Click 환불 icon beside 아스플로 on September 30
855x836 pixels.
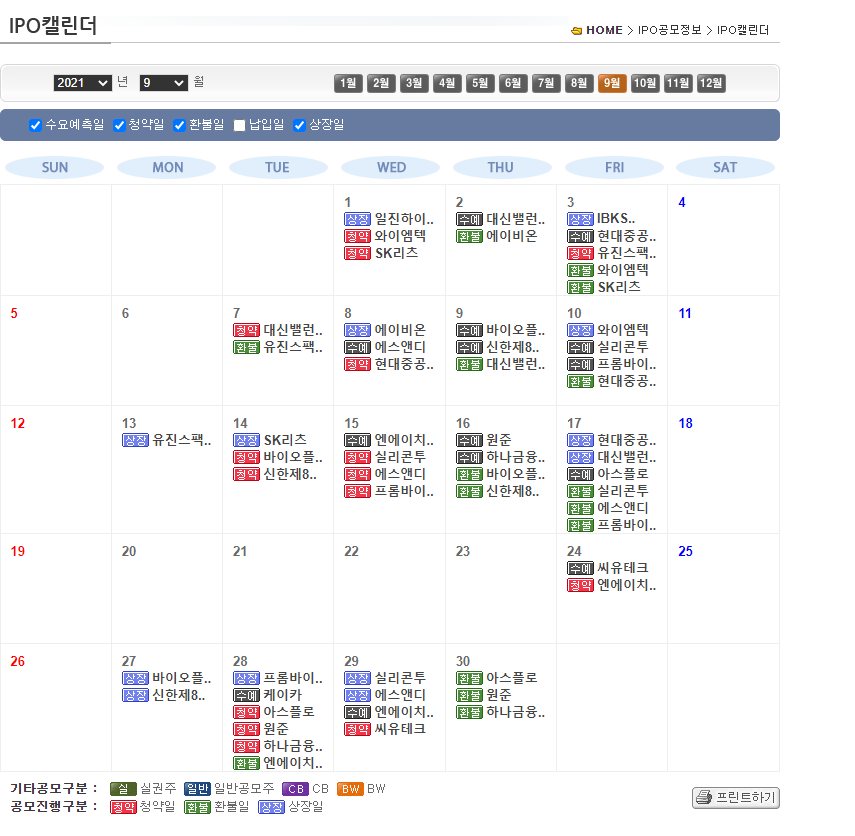coord(469,679)
